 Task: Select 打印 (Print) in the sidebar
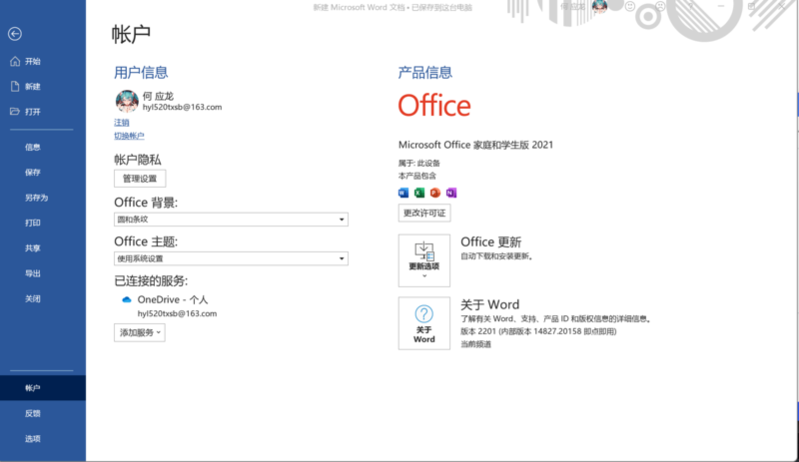[x=33, y=223]
